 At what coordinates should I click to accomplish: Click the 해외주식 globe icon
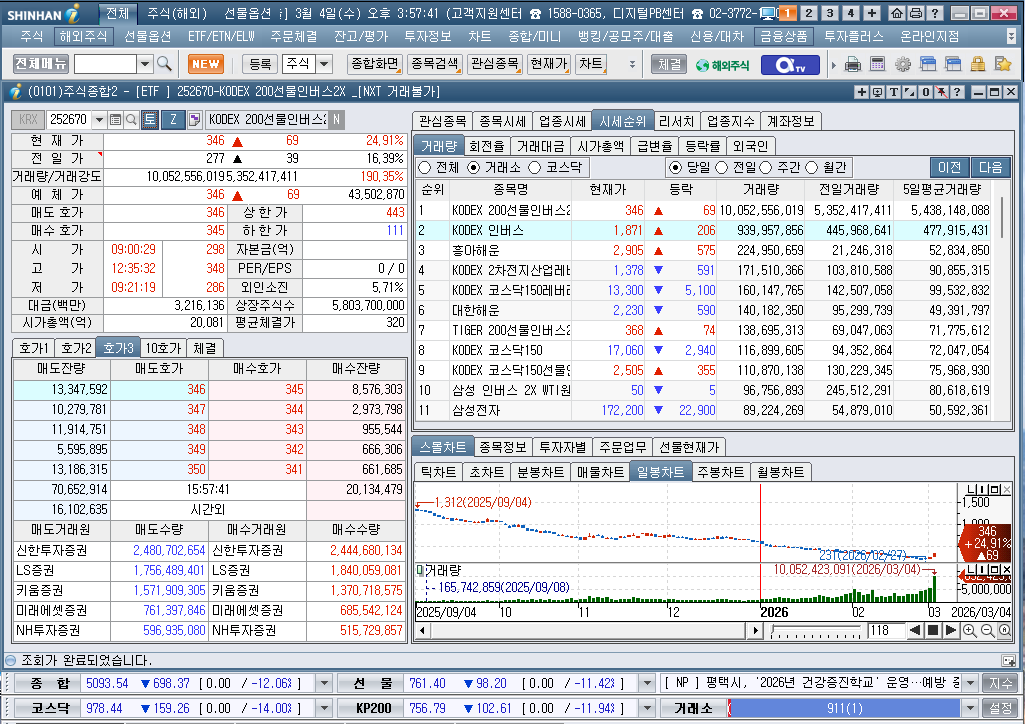722,65
